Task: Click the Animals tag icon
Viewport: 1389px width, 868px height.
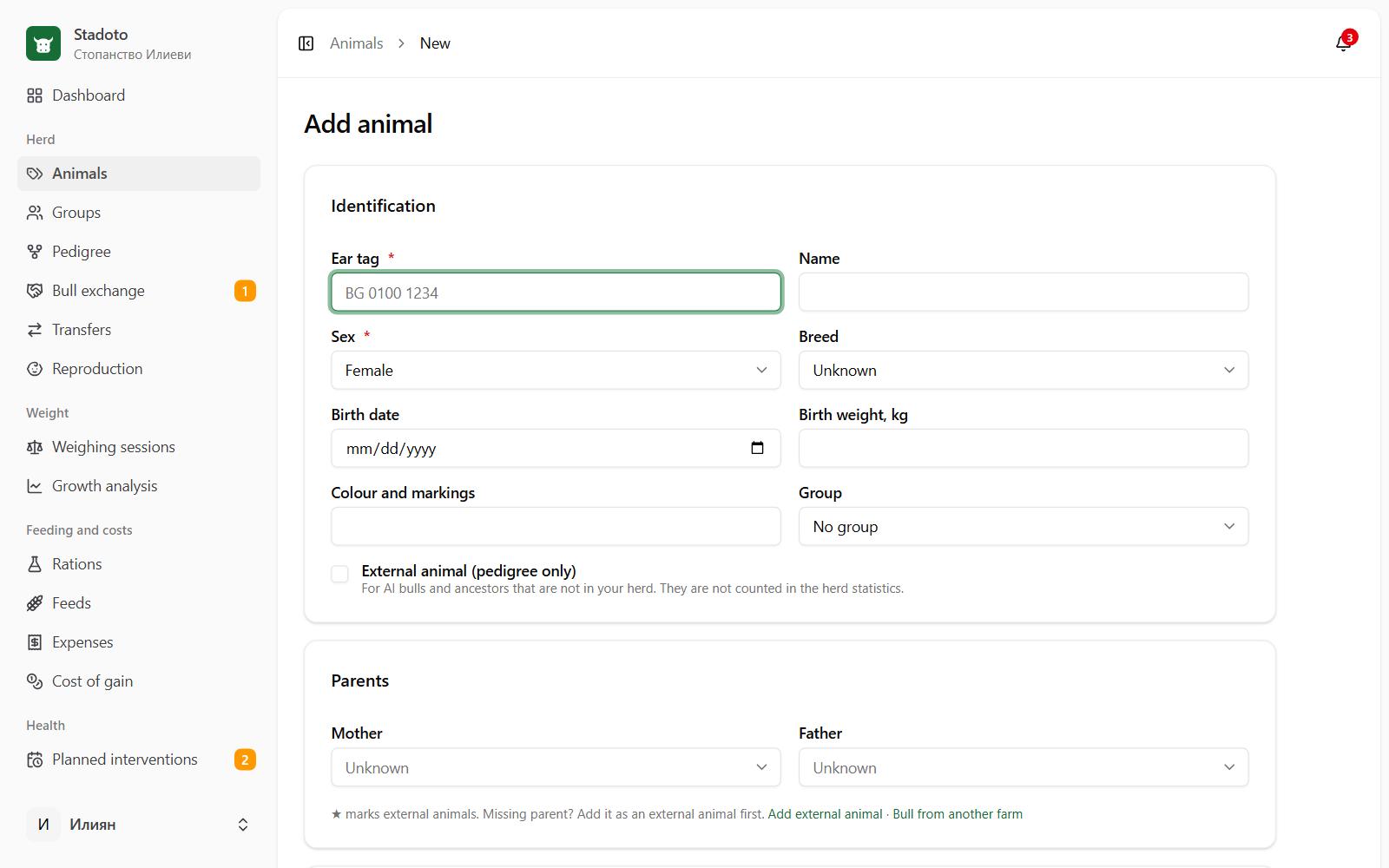Action: (35, 174)
